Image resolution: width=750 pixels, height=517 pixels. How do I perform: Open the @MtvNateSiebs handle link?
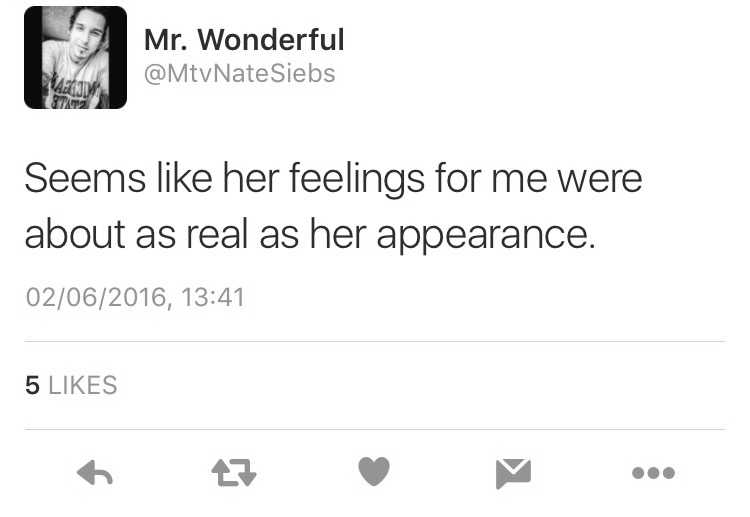(240, 74)
